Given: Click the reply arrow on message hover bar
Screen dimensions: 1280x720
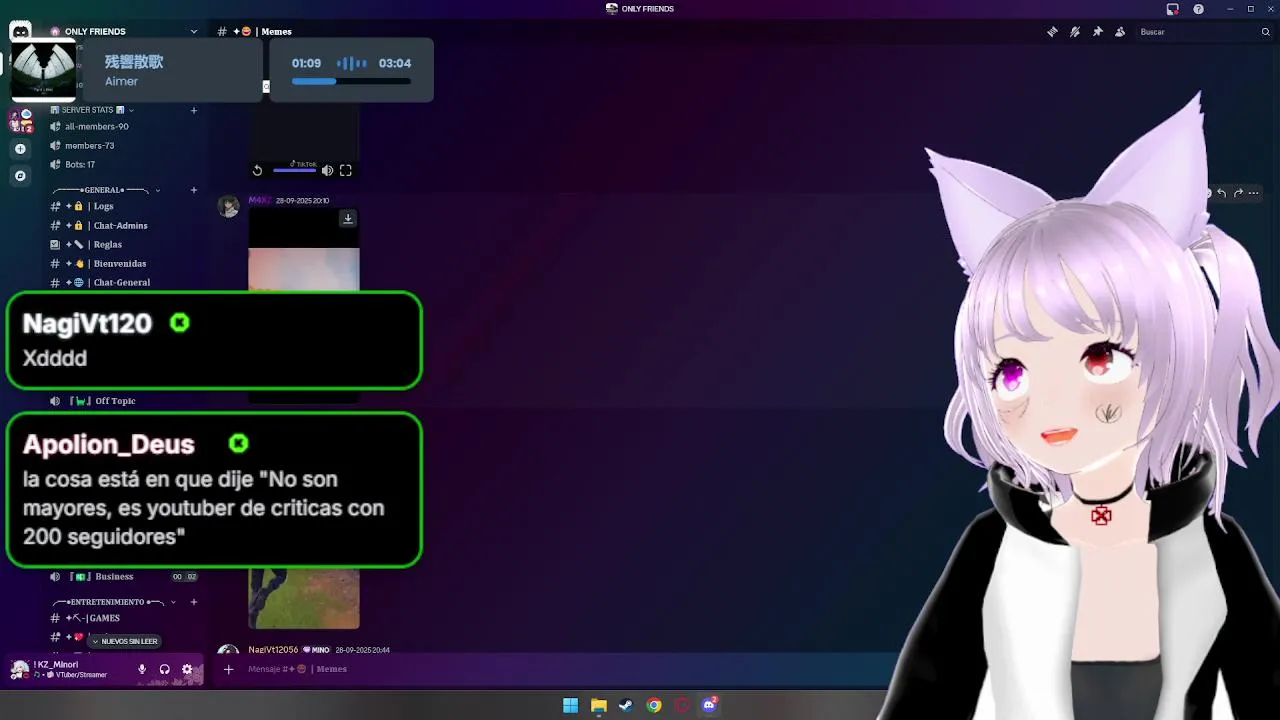Looking at the screenshot, I should 1221,193.
